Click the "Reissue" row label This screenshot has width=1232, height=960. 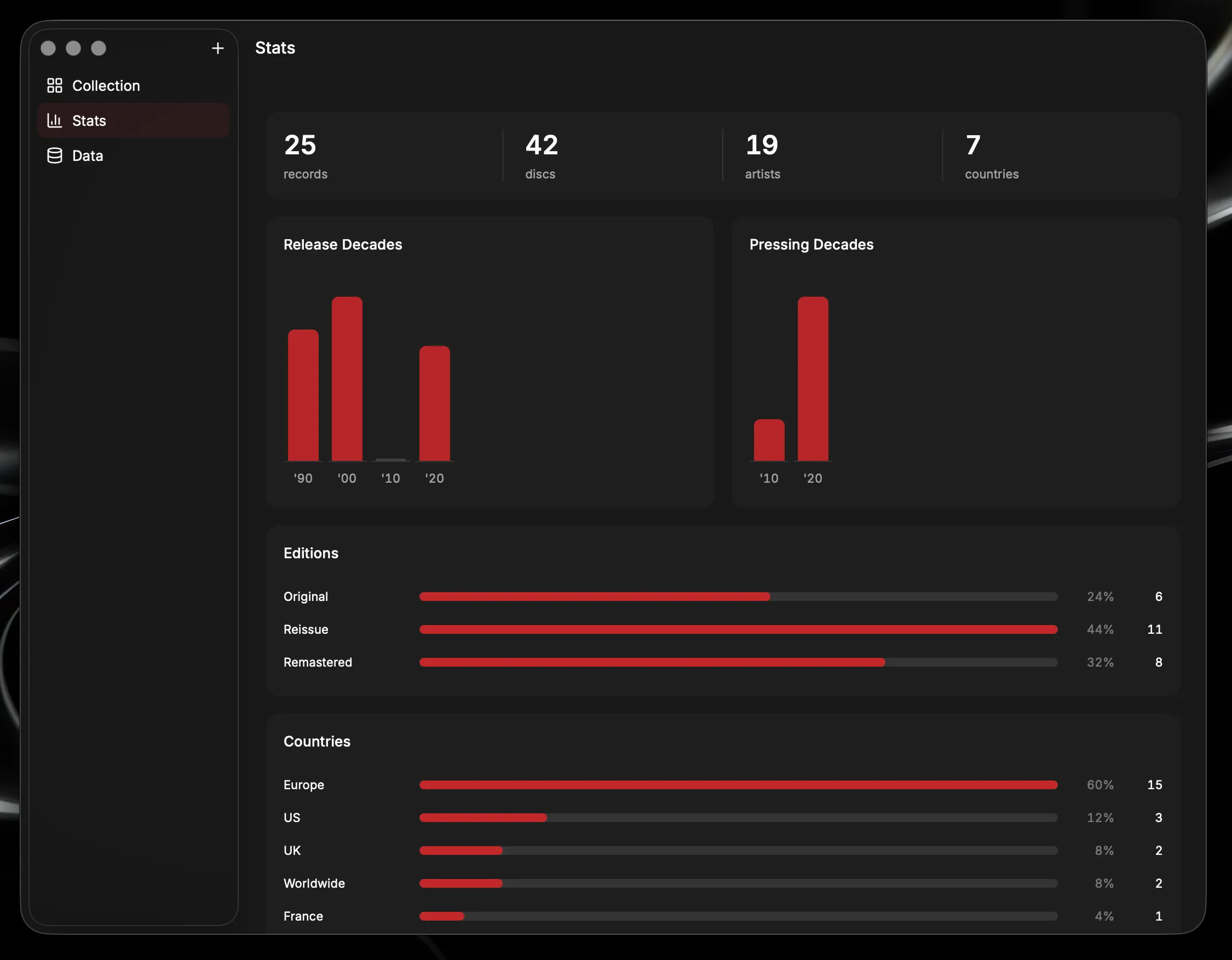(306, 629)
